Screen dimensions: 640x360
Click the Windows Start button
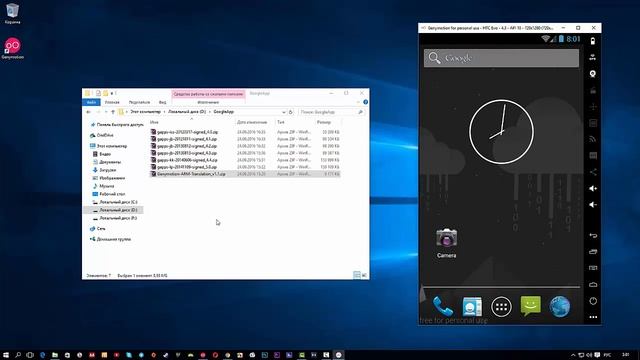6,355
